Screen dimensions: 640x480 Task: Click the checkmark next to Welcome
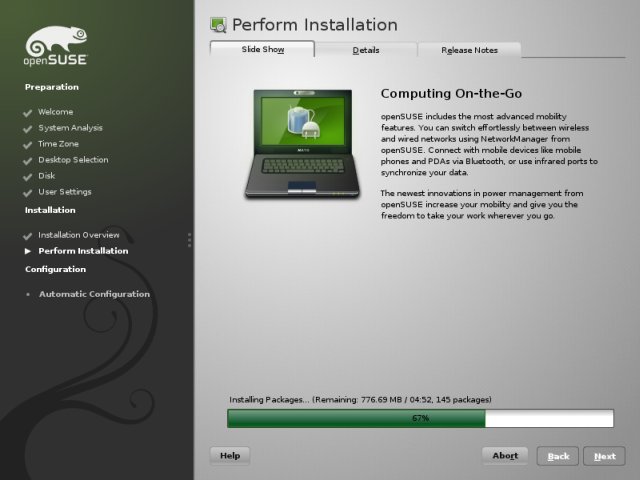pyautogui.click(x=28, y=113)
